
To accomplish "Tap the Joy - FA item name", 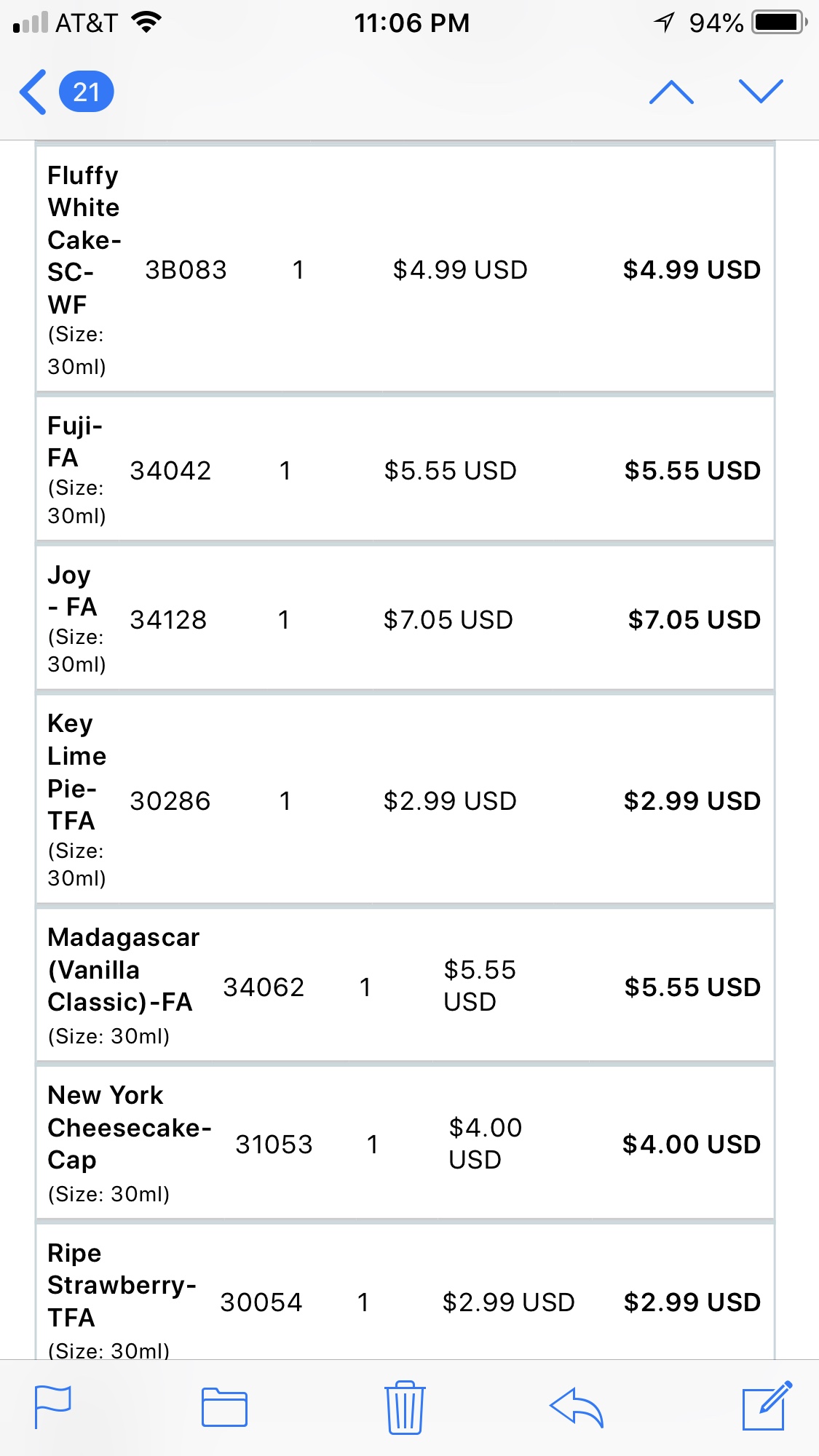I will tap(71, 591).
